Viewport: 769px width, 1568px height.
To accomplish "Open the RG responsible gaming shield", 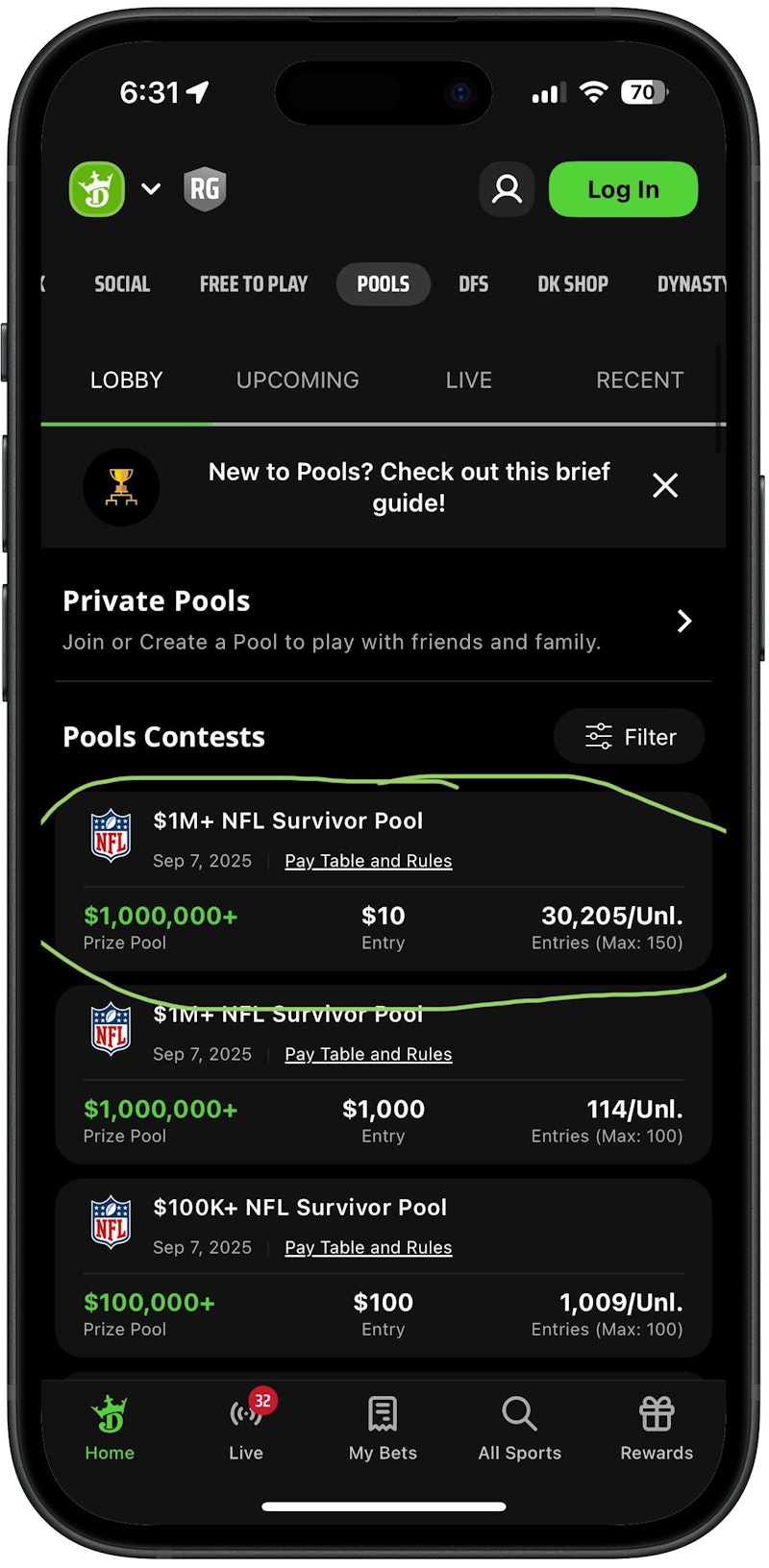I will 204,189.
